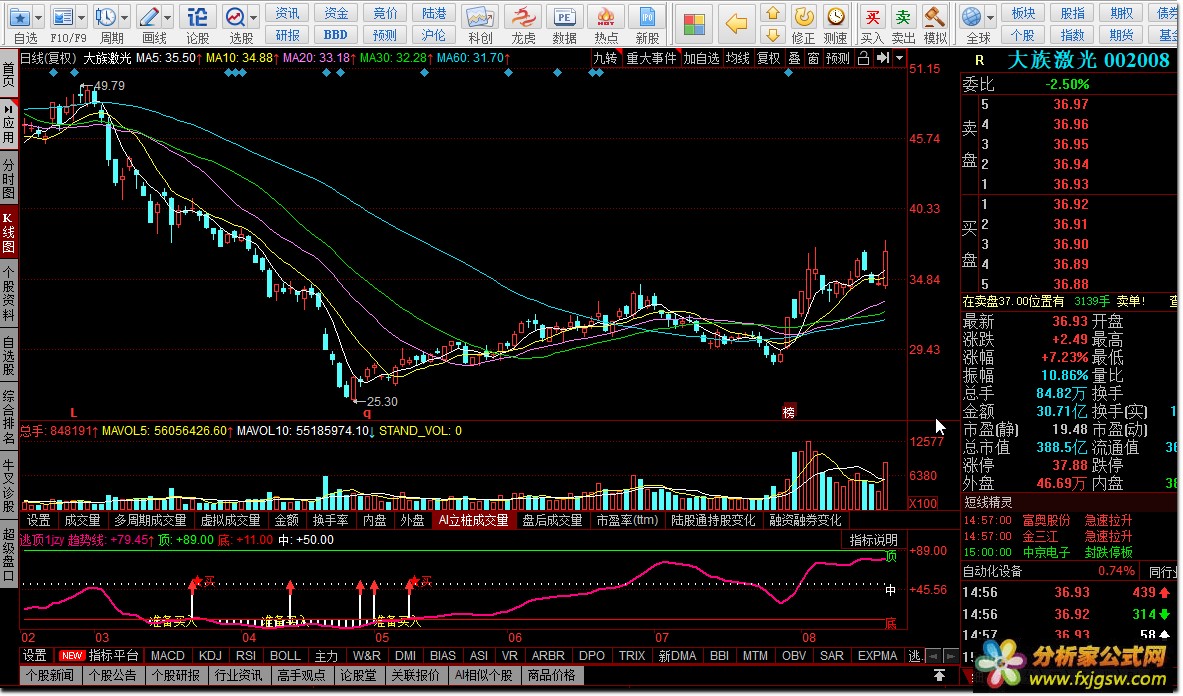Image resolution: width=1183 pixels, height=696 pixels.
Task: Toggle 重大事件 major events markers
Action: click(x=651, y=58)
